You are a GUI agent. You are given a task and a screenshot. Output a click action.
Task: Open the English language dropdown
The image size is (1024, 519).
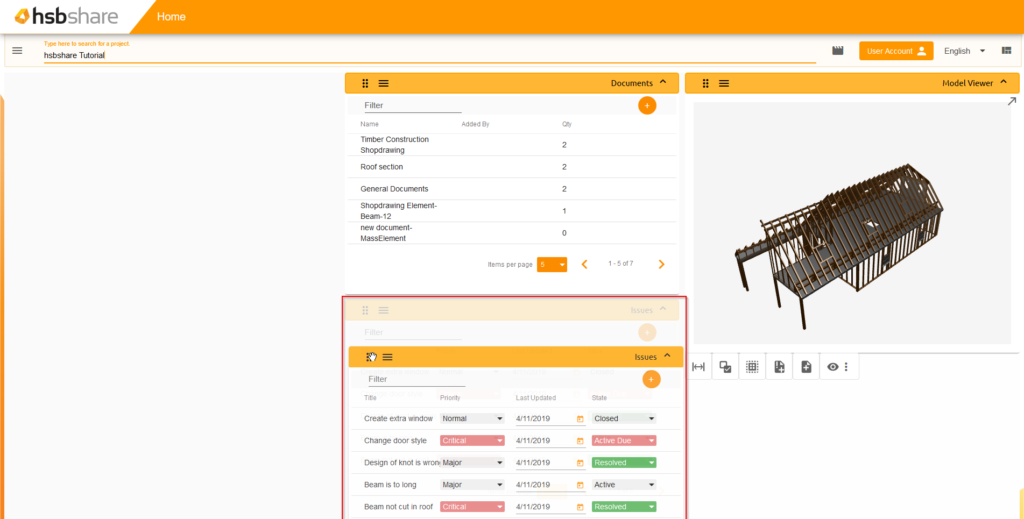tap(965, 51)
